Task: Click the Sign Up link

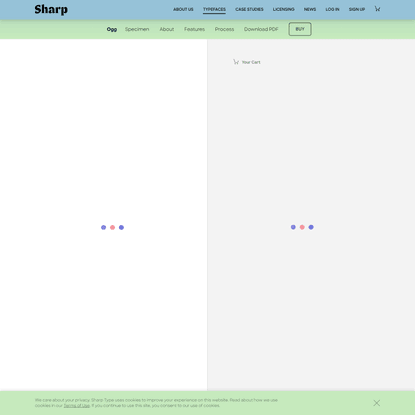Action: (357, 9)
